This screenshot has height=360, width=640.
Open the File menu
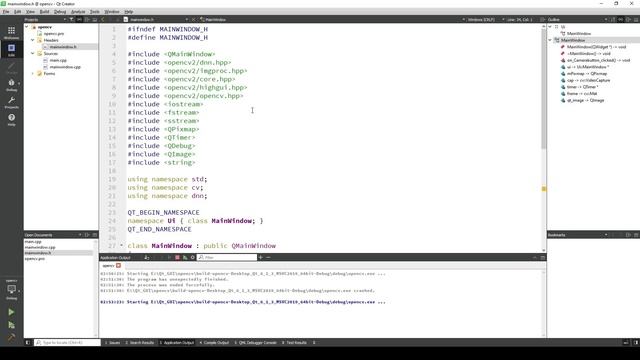[6, 11]
